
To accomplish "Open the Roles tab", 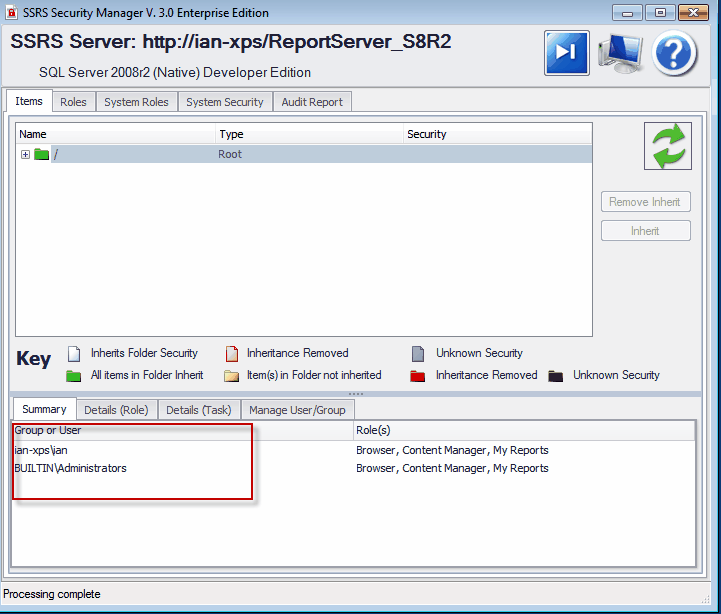I will tap(74, 102).
